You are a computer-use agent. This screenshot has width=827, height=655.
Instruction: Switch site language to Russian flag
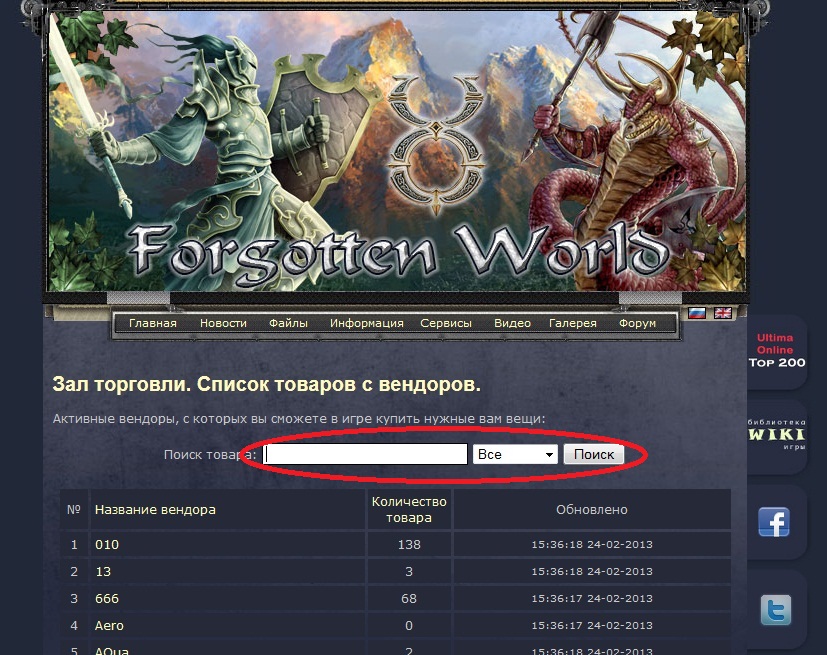point(697,313)
